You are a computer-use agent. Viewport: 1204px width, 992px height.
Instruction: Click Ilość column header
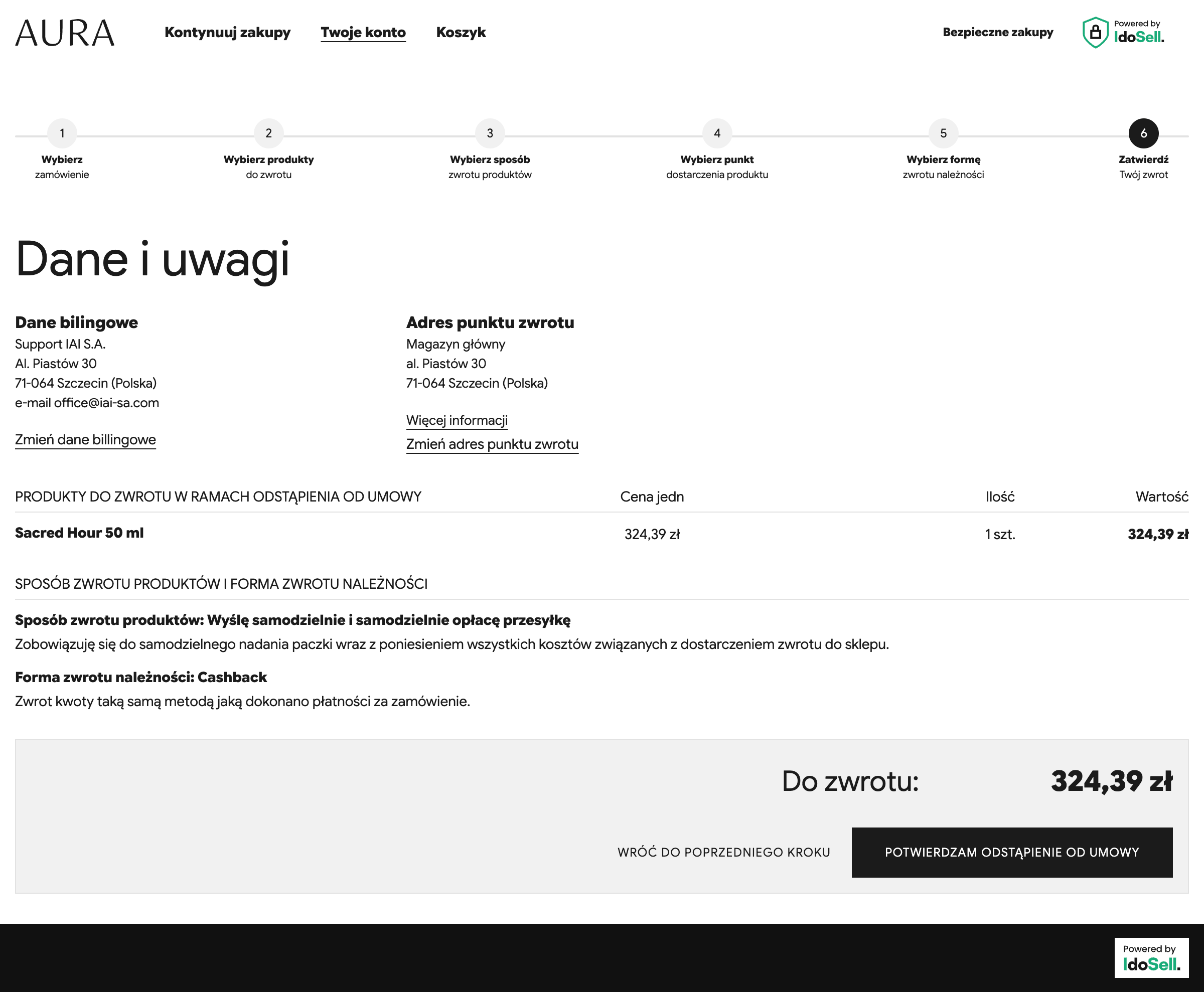click(1000, 497)
